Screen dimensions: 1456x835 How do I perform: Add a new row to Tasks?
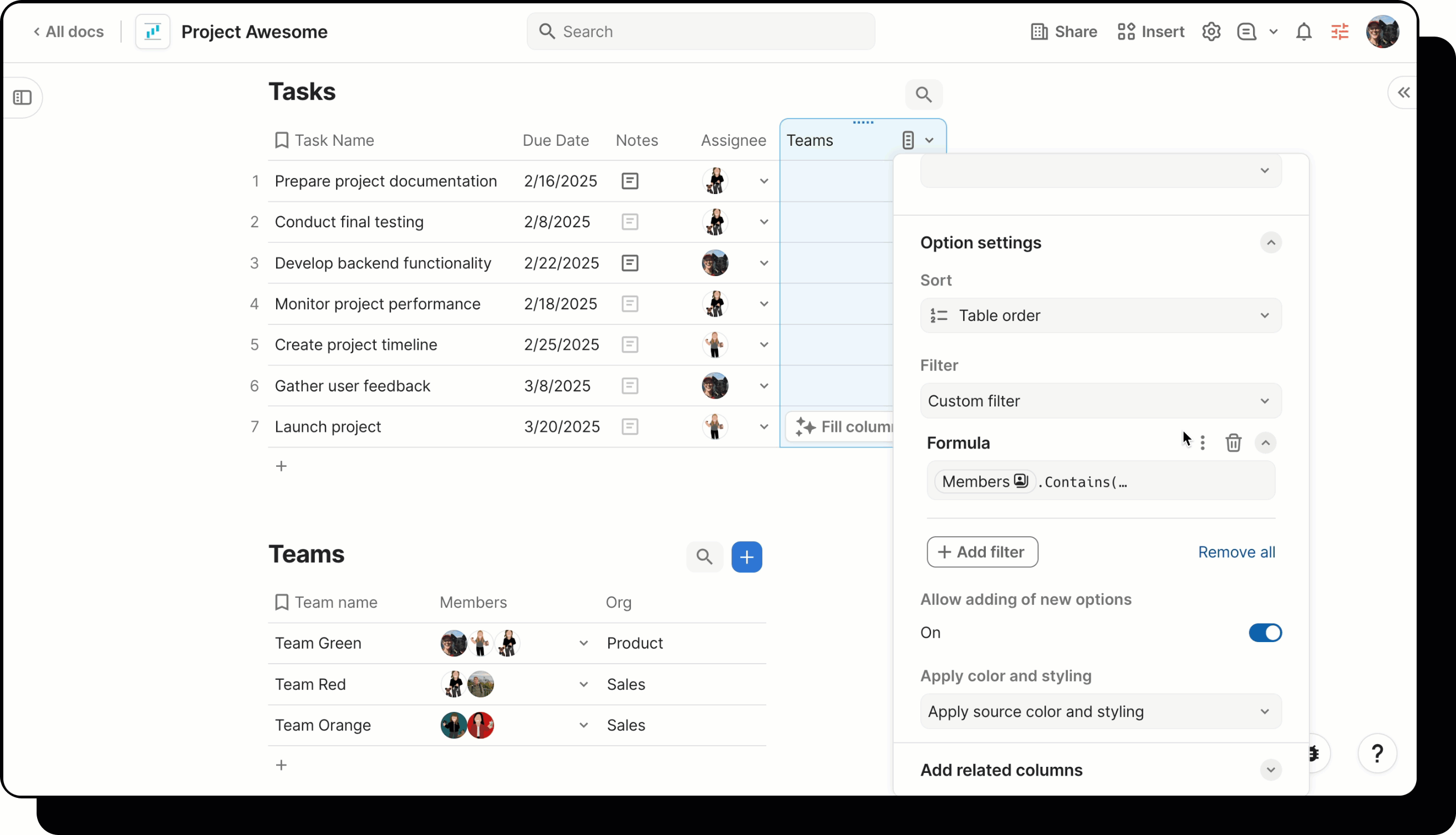click(281, 466)
